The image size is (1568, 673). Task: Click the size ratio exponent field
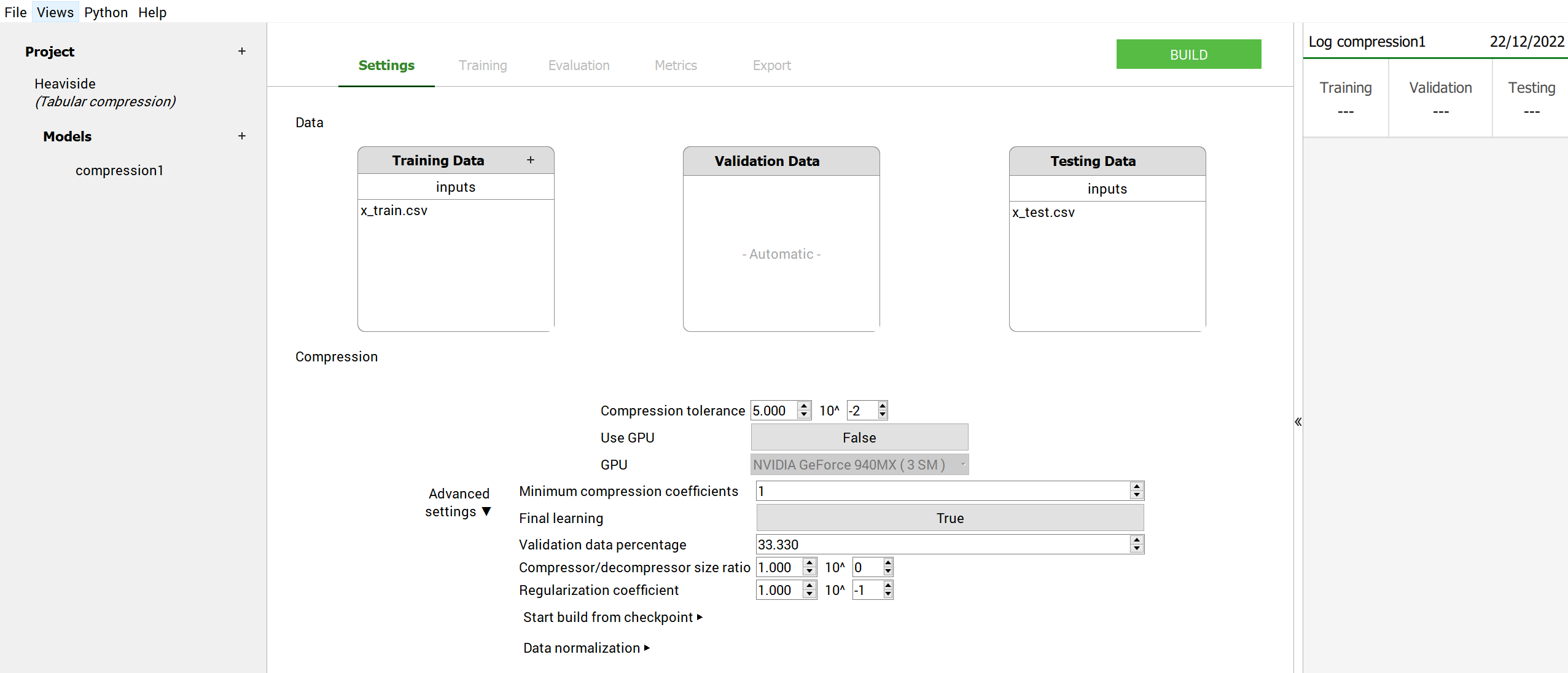pos(867,567)
